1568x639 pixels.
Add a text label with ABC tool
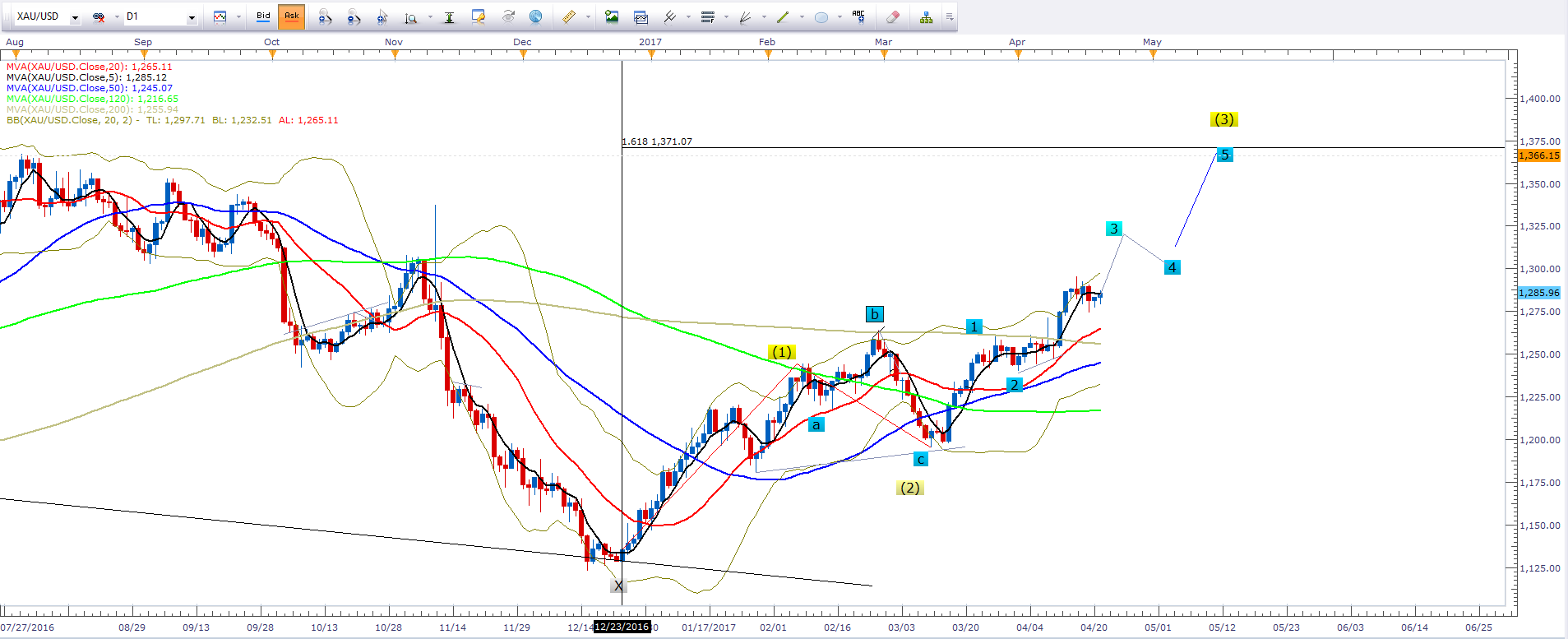coord(858,16)
